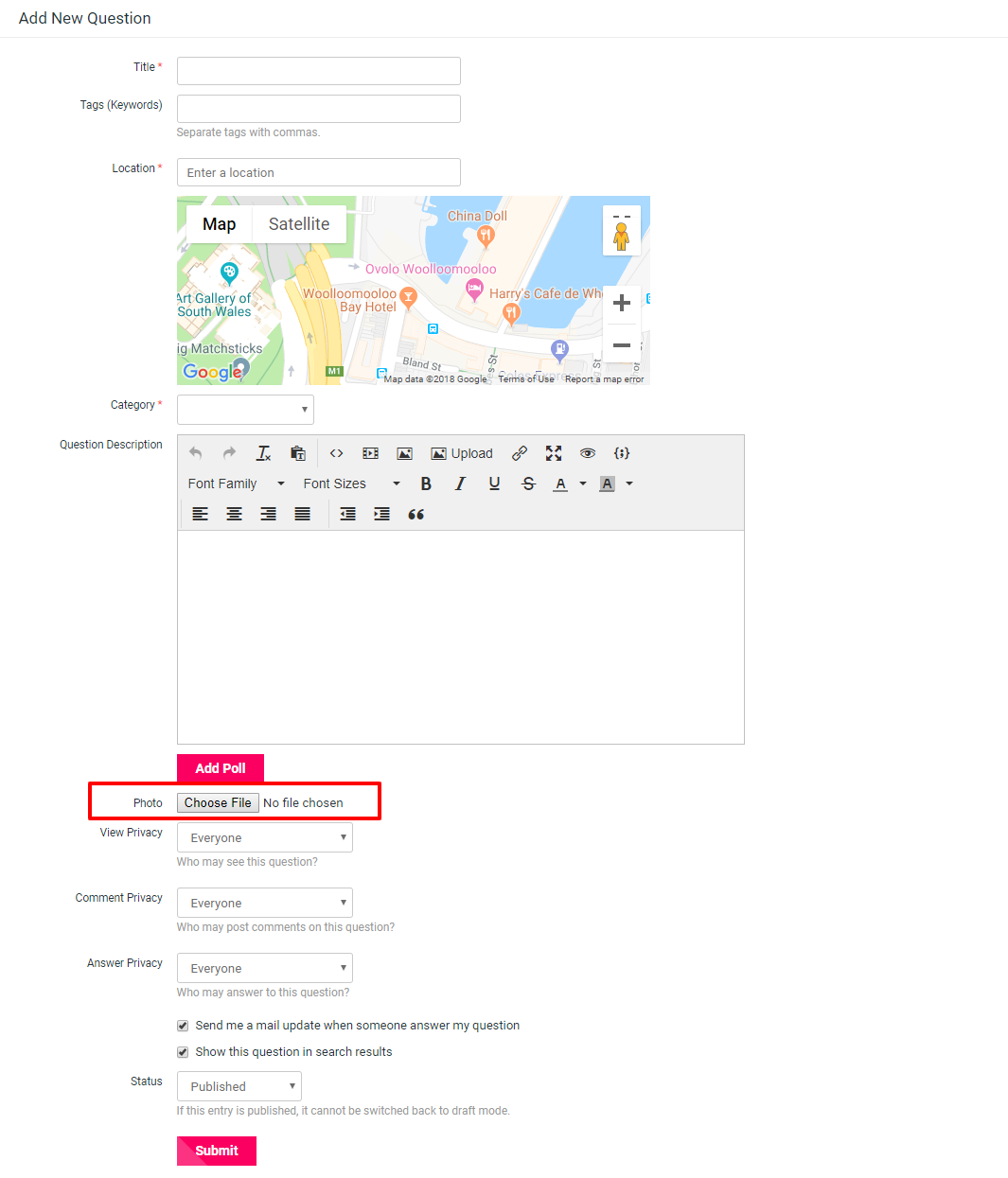Select the Map view tab
The height and width of the screenshot is (1178, 1008).
(x=219, y=224)
